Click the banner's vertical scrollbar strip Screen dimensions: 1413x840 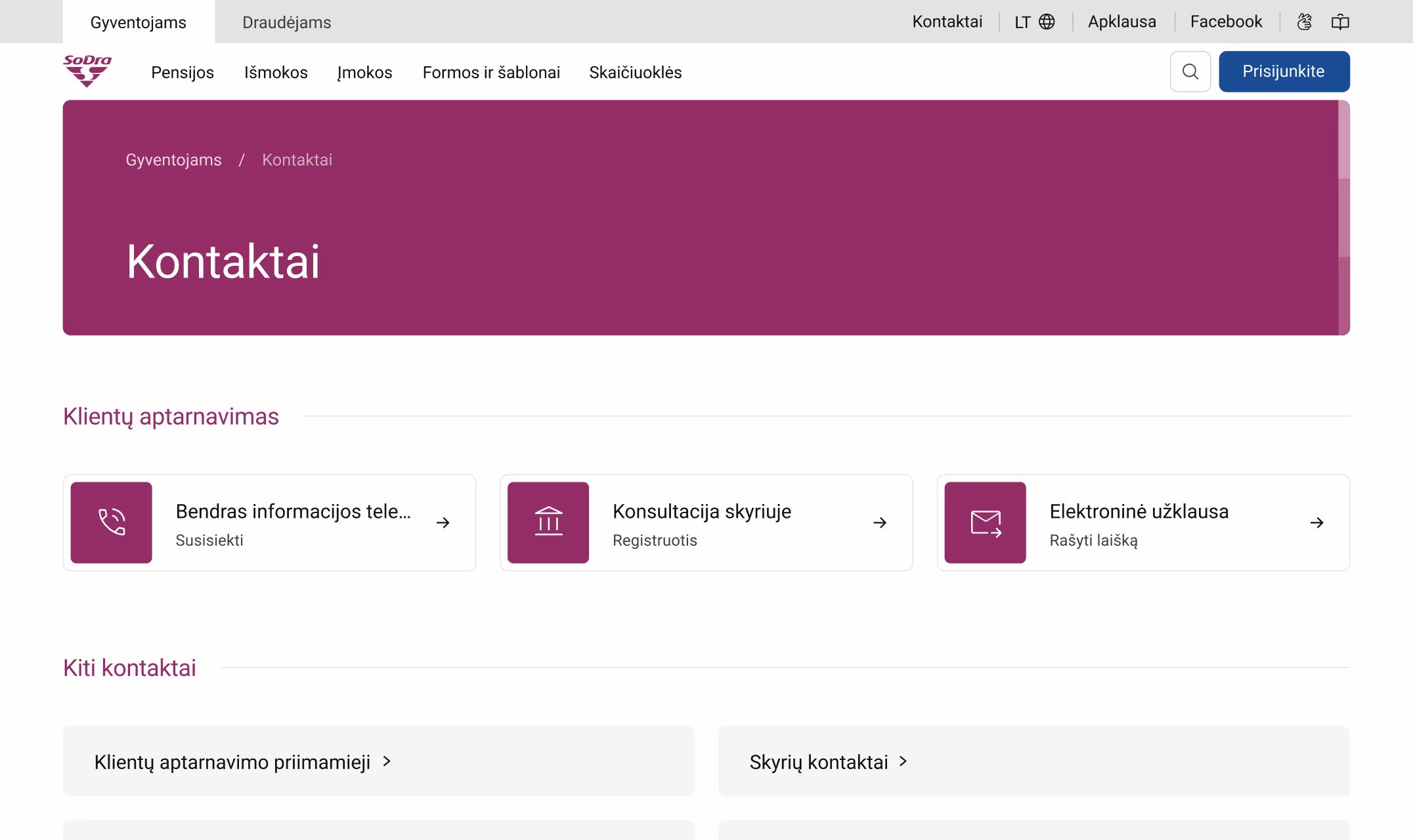1344,217
